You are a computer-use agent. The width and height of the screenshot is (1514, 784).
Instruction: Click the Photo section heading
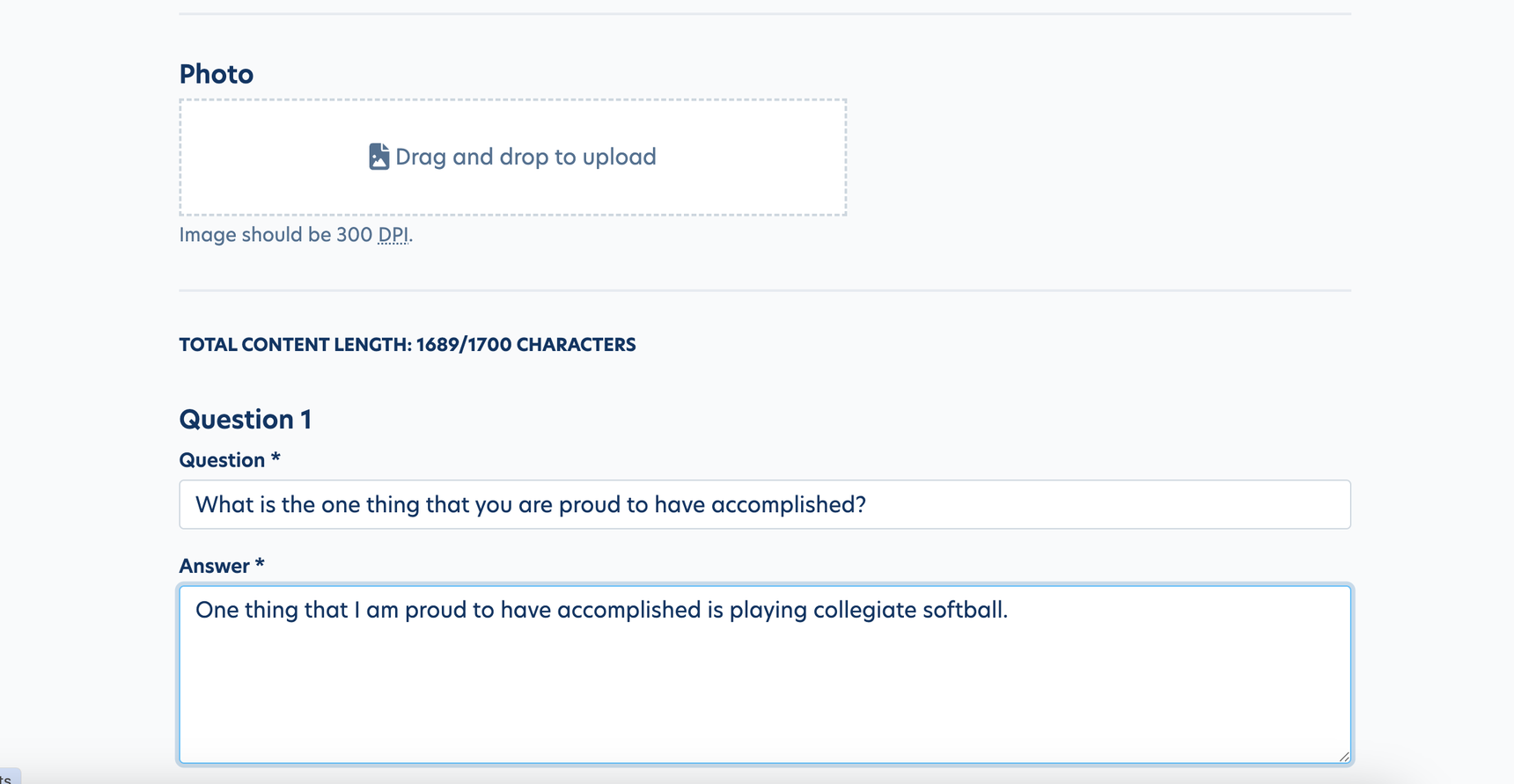click(217, 74)
